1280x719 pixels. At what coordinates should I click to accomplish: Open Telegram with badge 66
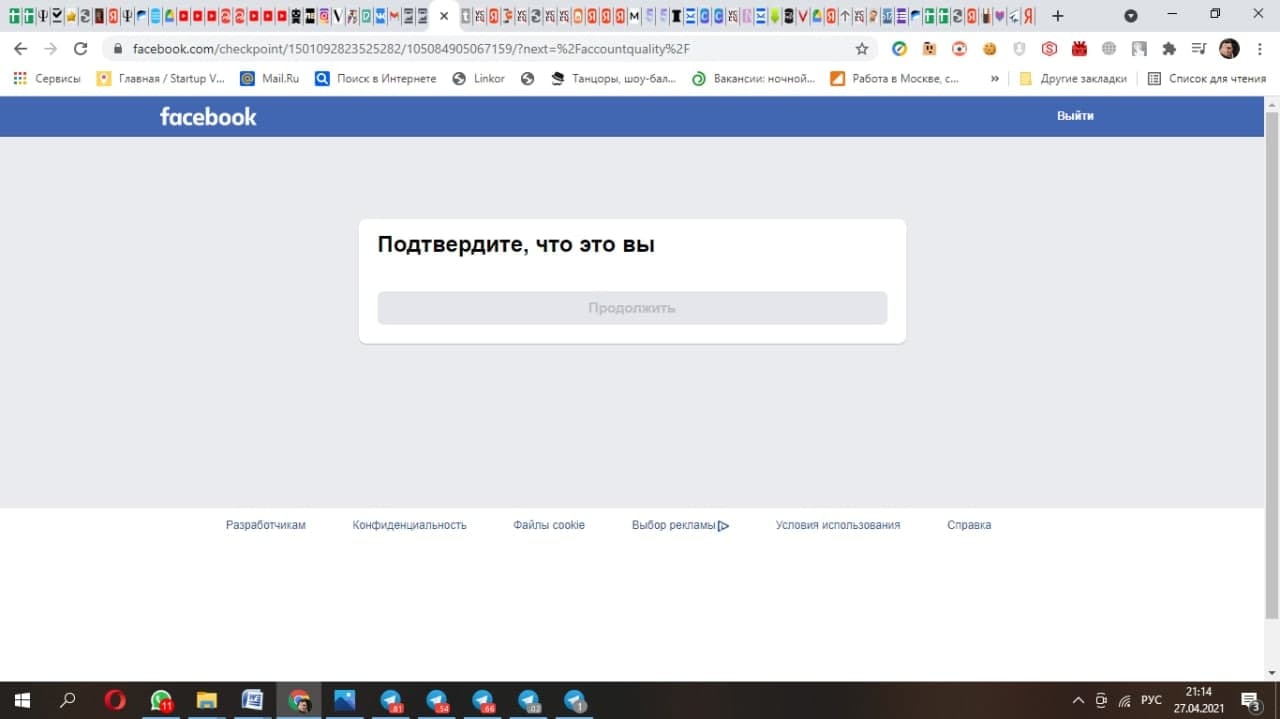point(483,700)
